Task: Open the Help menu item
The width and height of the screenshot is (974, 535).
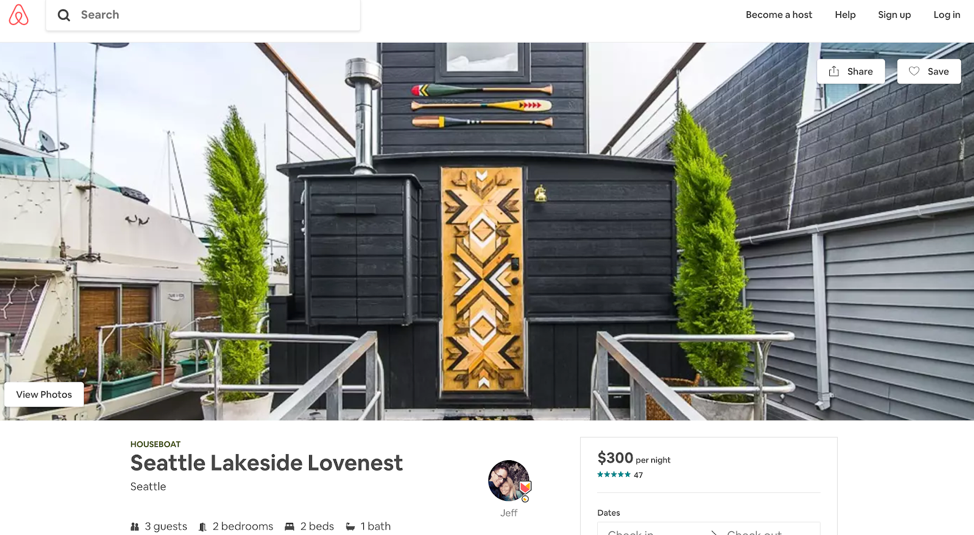Action: (x=845, y=15)
